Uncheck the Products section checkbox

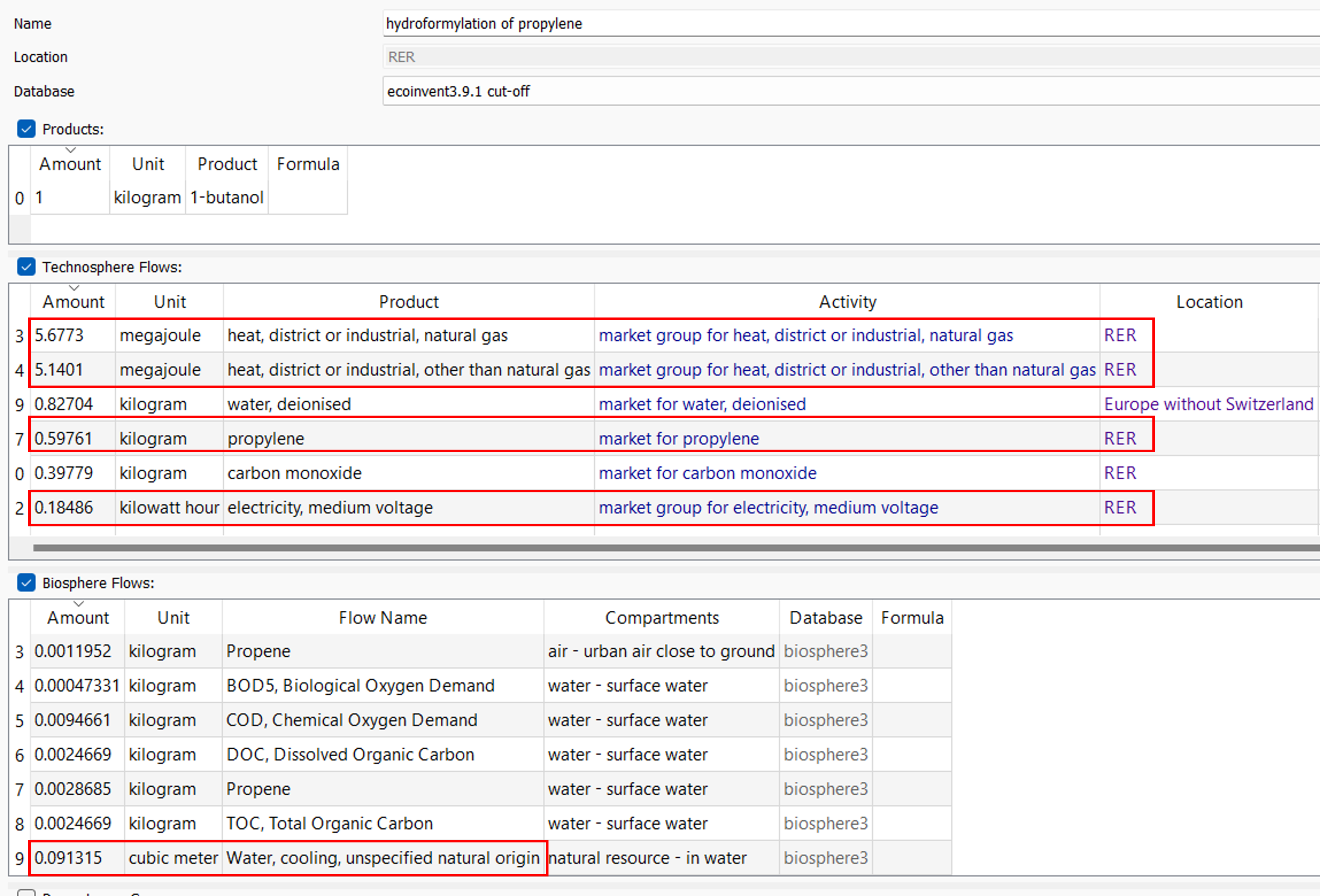tap(26, 129)
